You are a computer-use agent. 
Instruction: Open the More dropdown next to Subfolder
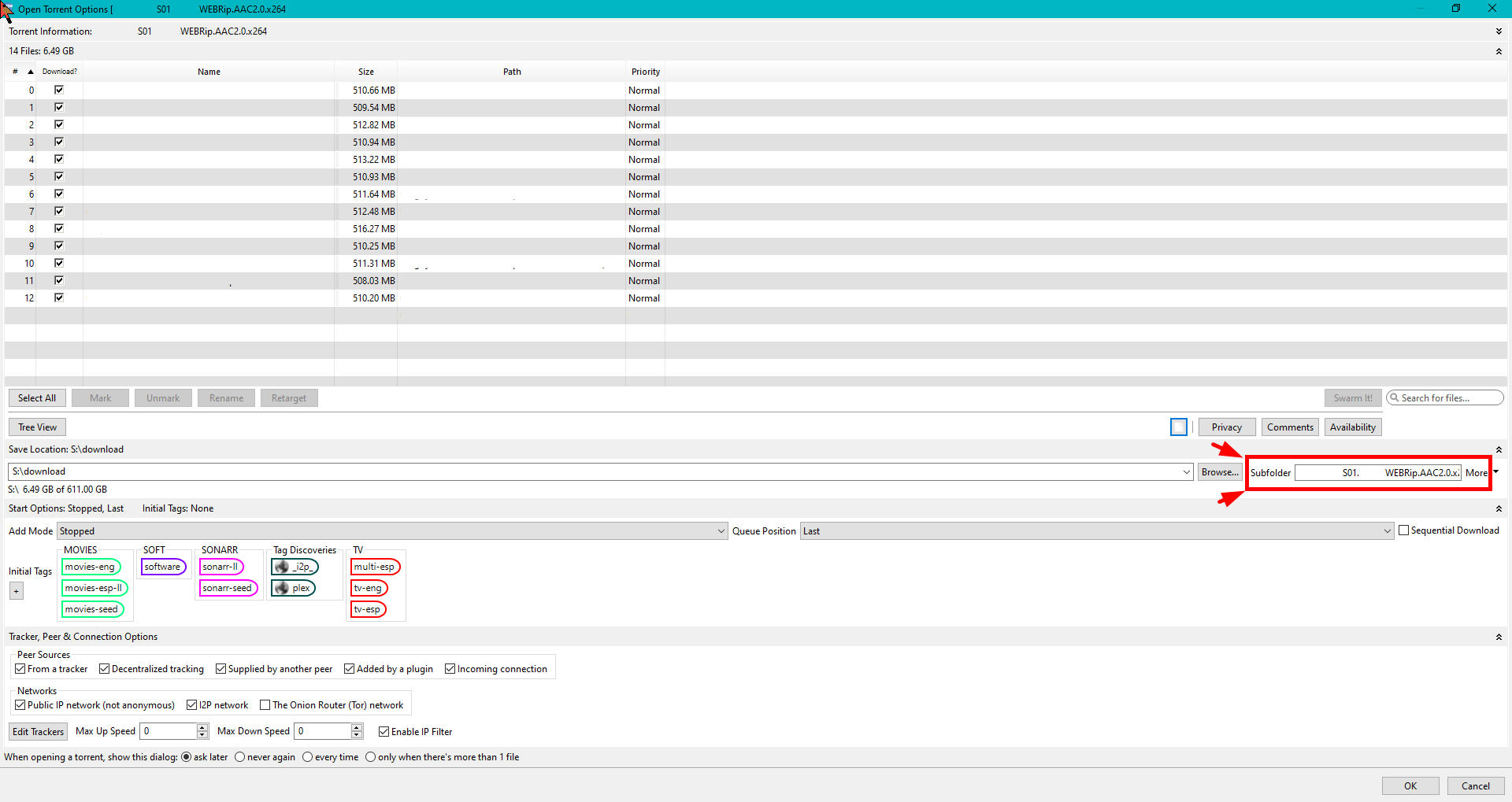[x=1480, y=473]
